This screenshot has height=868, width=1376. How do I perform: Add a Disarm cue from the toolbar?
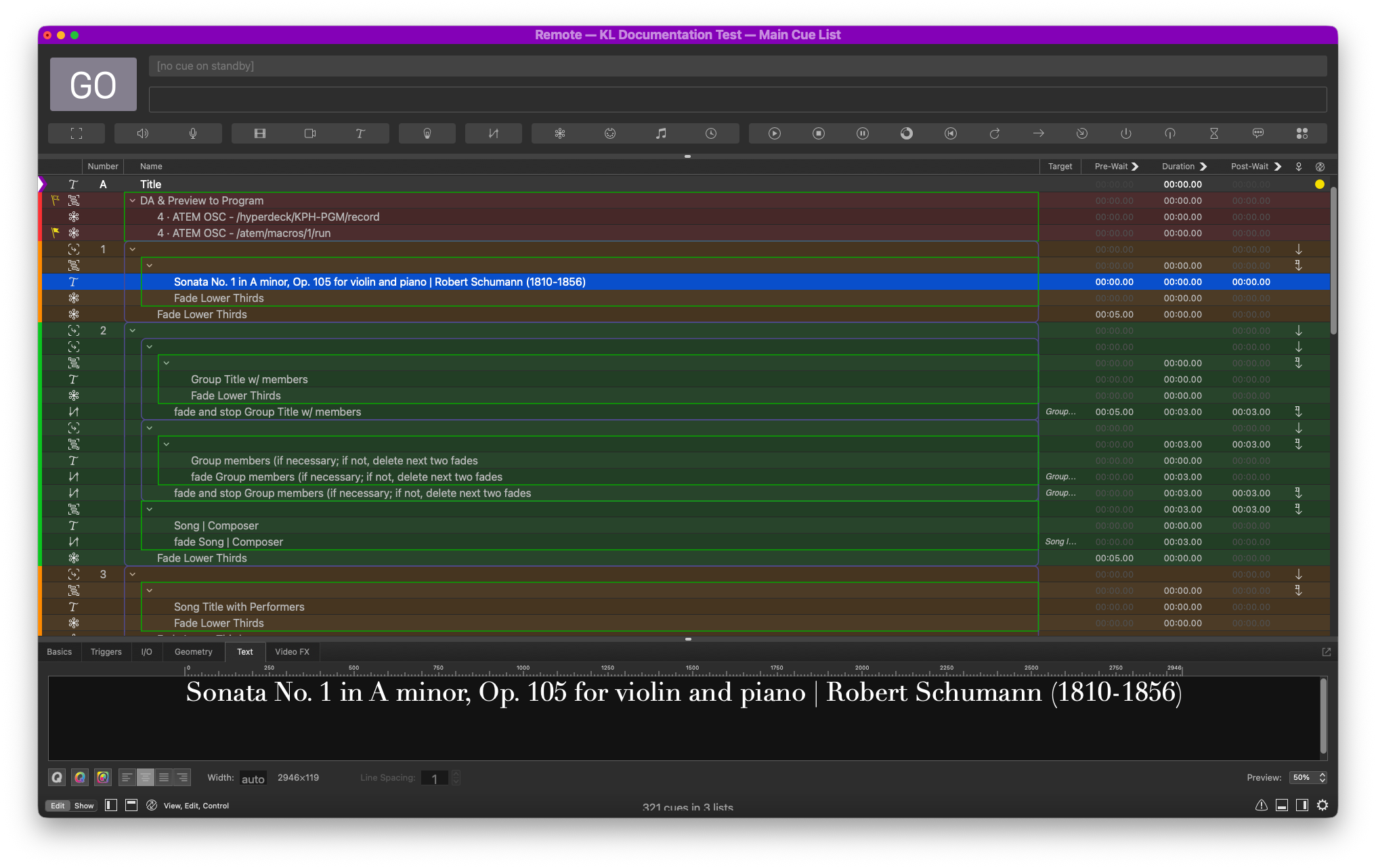point(1170,133)
